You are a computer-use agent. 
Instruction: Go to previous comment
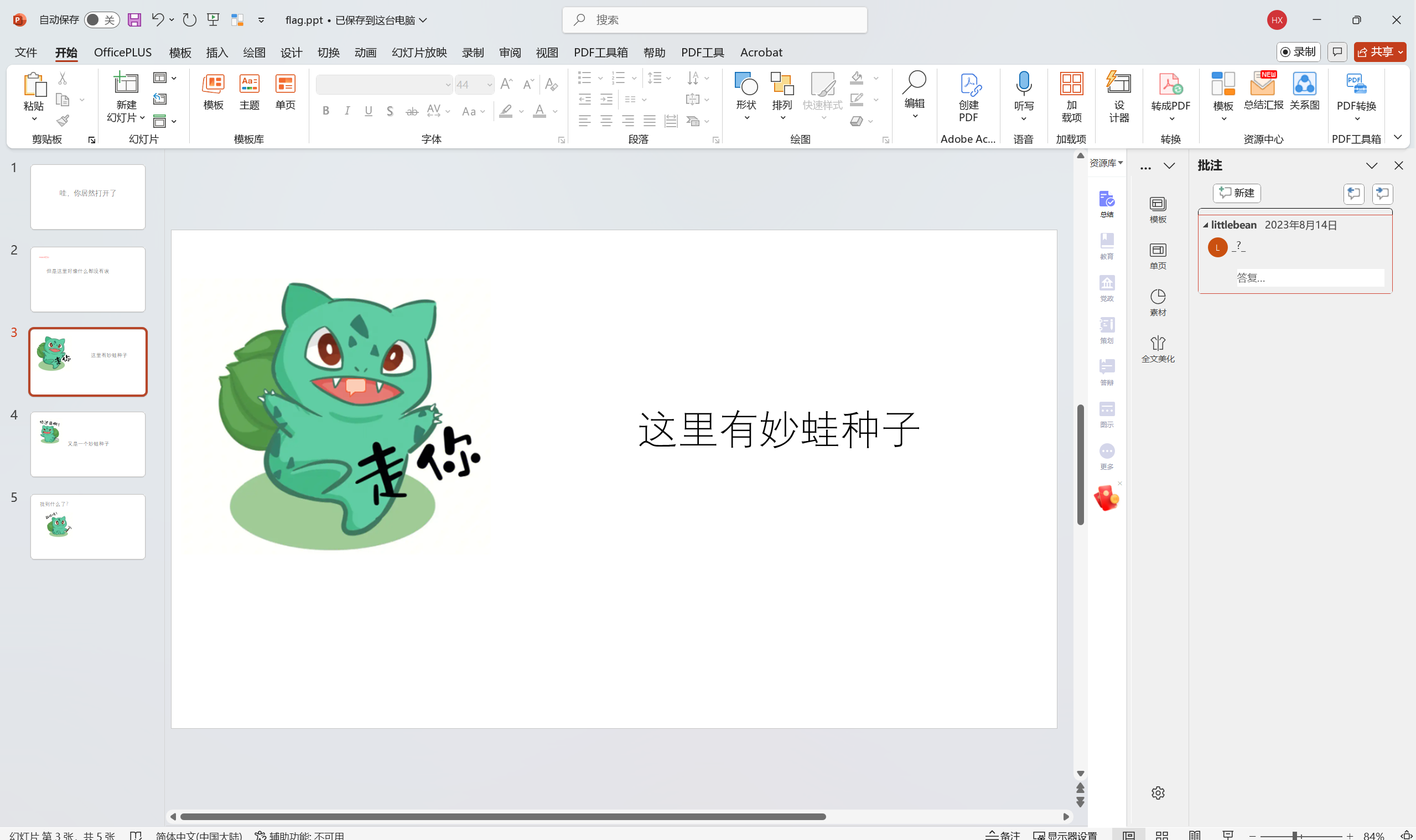pyautogui.click(x=1353, y=194)
